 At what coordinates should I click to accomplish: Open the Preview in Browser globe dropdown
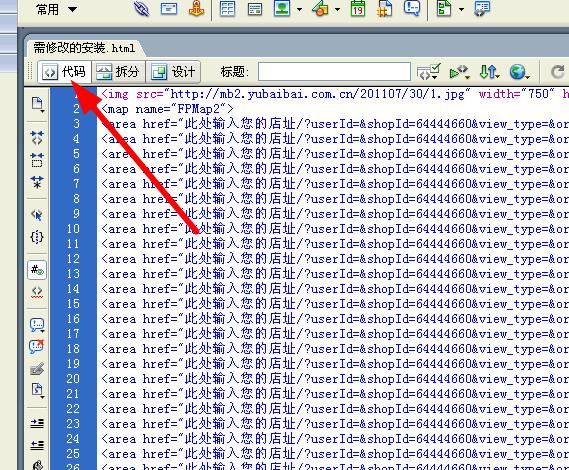tap(520, 72)
